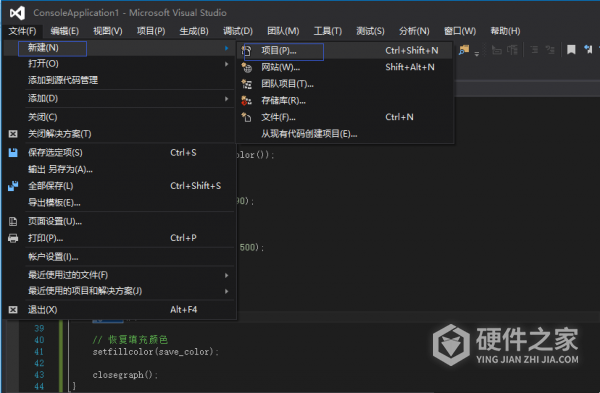The width and height of the screenshot is (600, 393).
Task: Open the 项目(P) menu in menu bar
Action: [151, 31]
